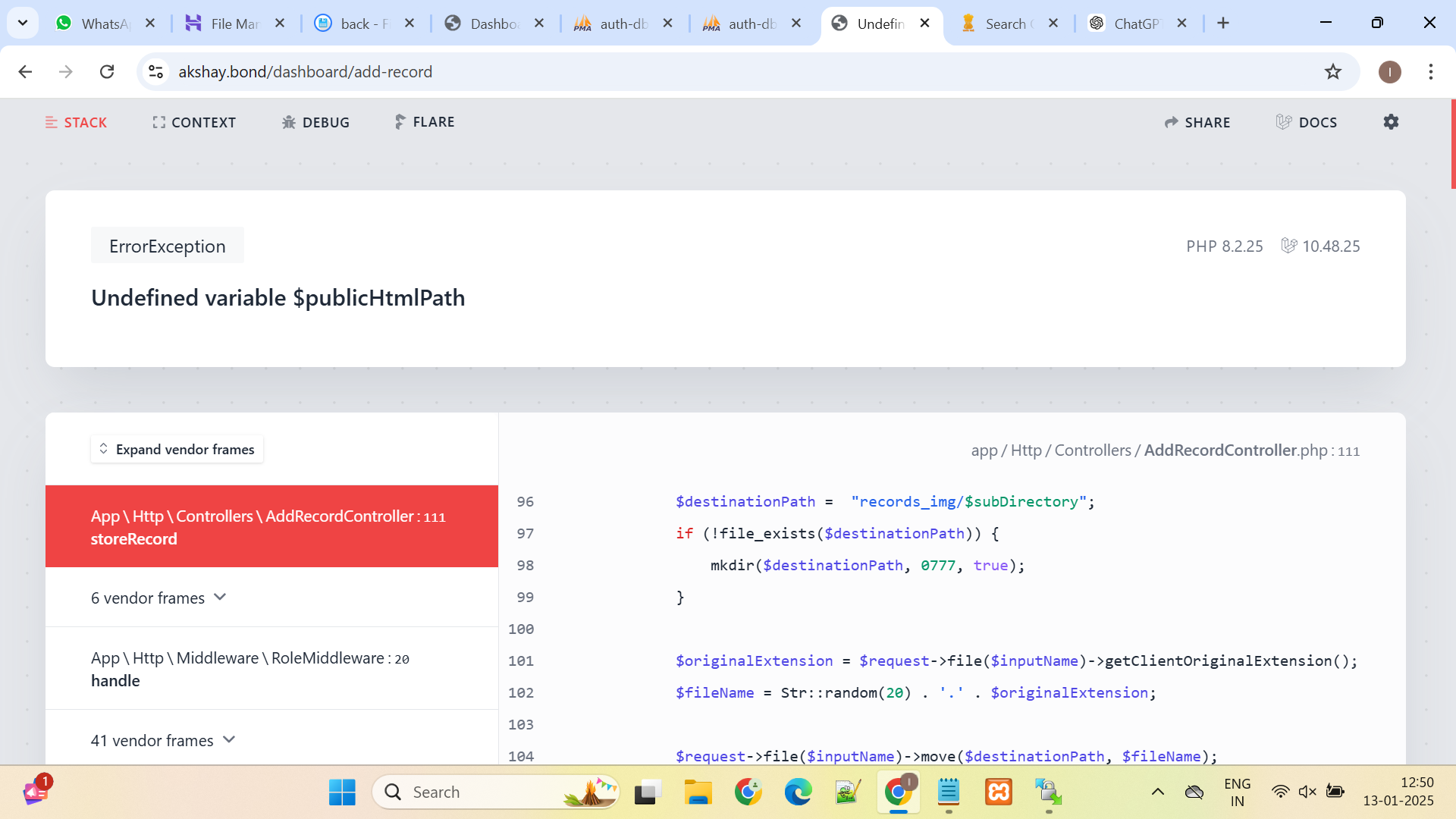The image size is (1456, 819).
Task: Click the ErrorException label
Action: [168, 246]
